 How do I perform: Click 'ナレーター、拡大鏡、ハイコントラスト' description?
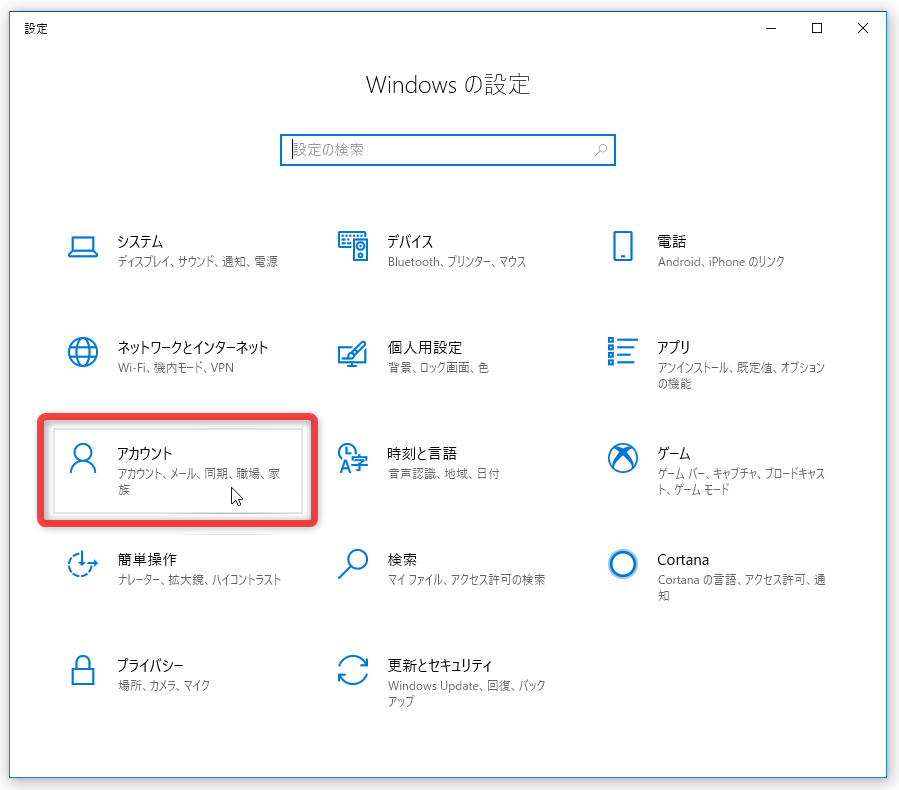point(199,580)
